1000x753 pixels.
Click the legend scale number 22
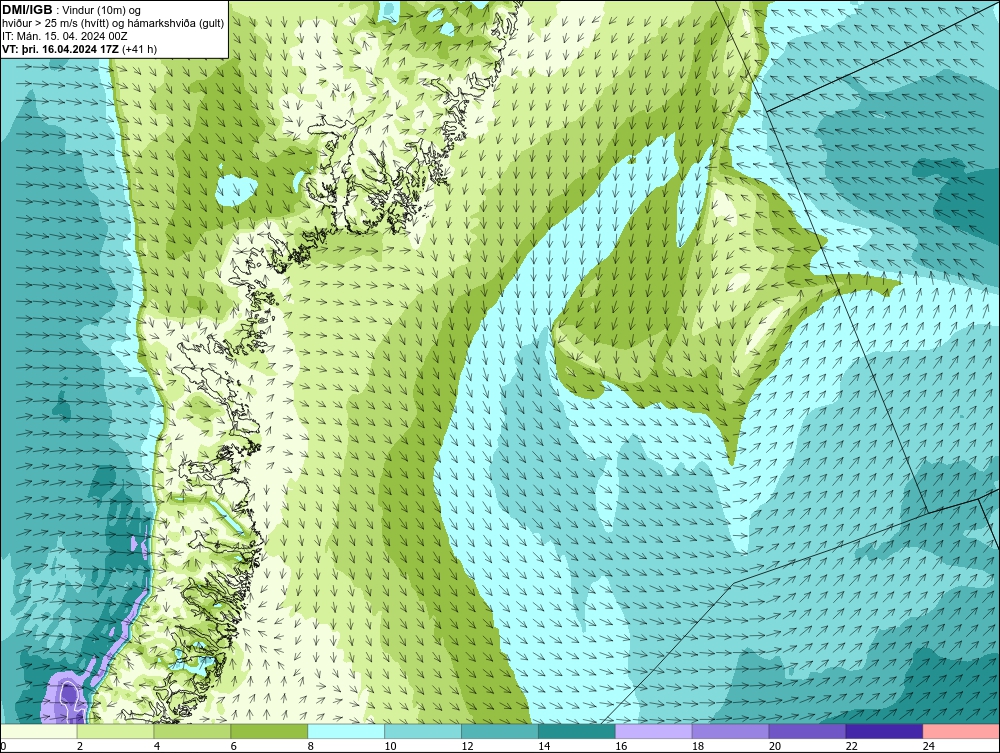tap(852, 746)
